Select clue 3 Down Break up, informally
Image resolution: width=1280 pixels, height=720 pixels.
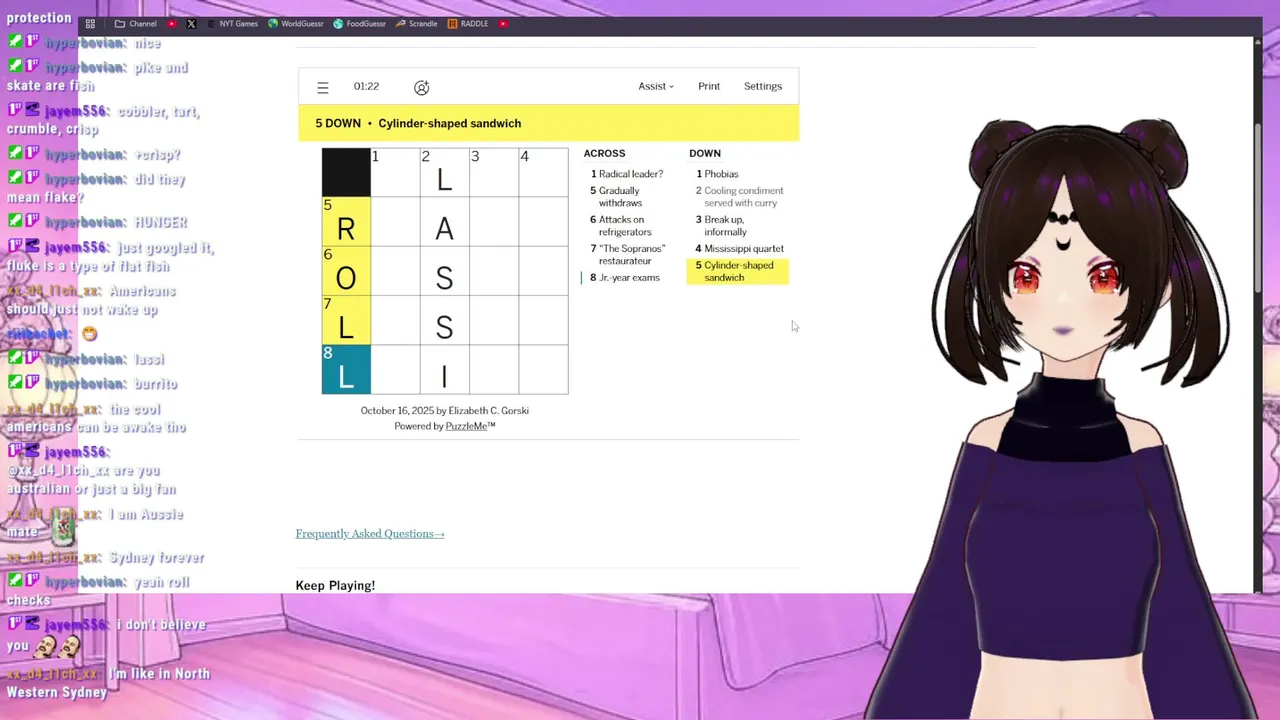tap(721, 226)
